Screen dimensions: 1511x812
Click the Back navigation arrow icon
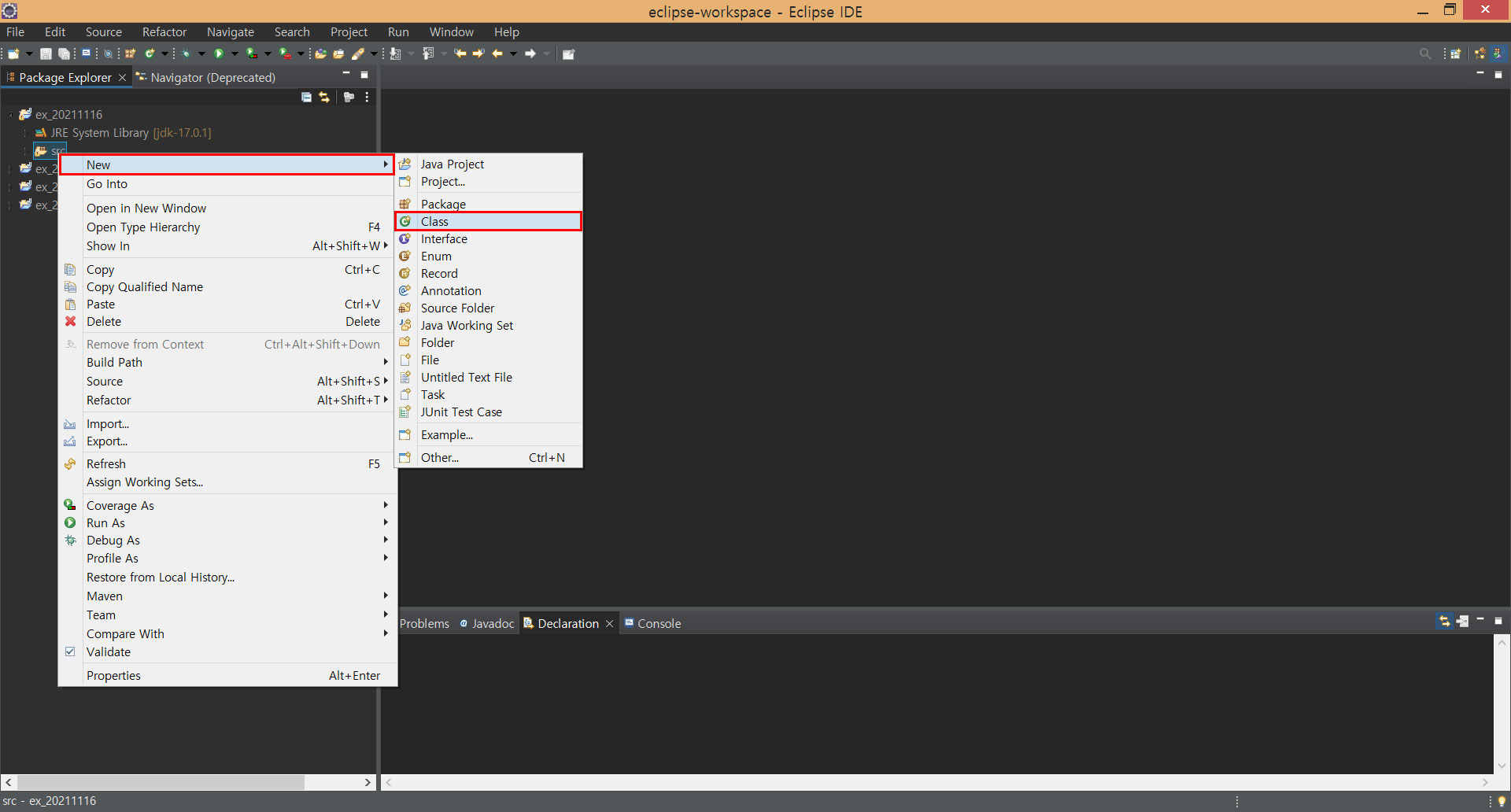497,54
